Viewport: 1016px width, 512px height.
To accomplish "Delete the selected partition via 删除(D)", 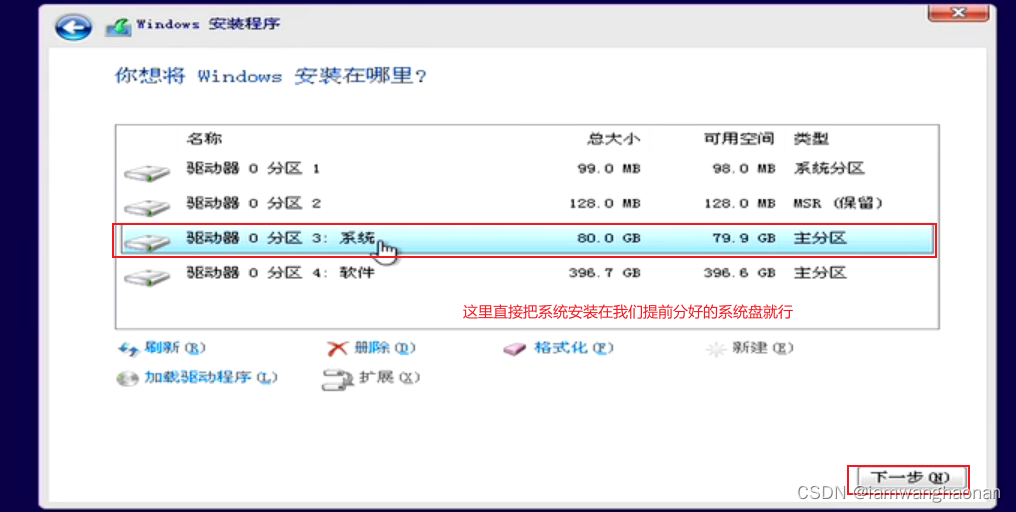I will (385, 348).
